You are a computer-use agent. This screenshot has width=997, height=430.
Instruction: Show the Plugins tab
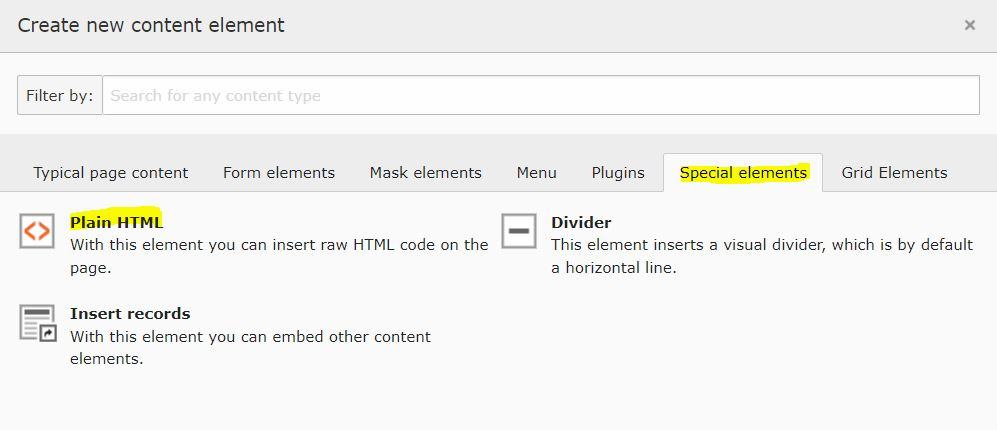point(617,173)
